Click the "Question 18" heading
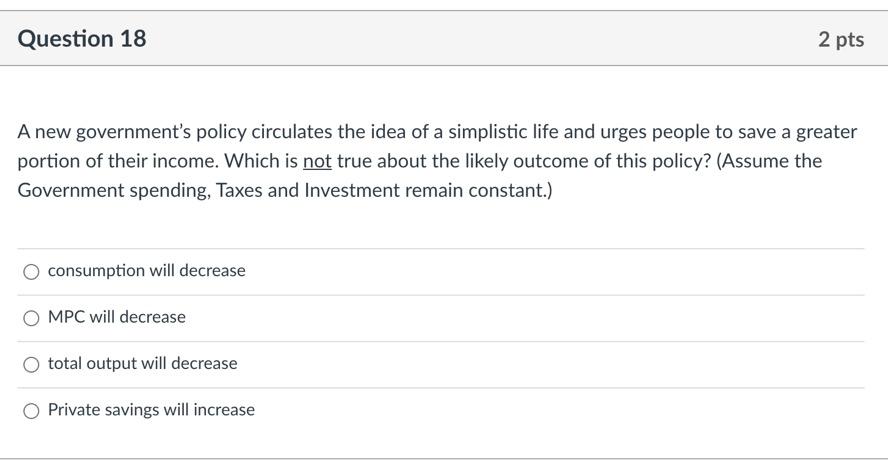 [82, 39]
